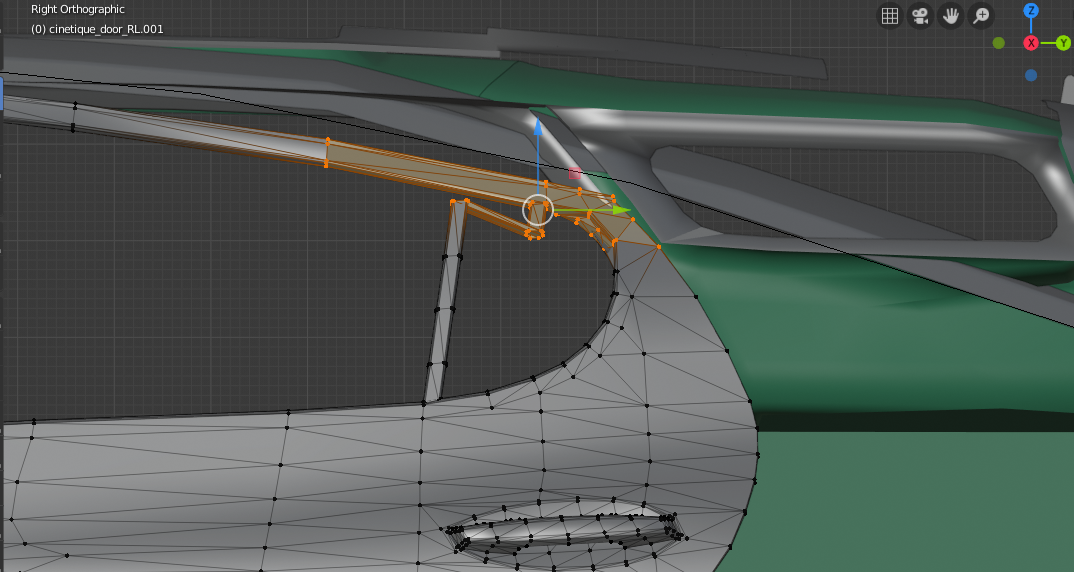The width and height of the screenshot is (1074, 572).
Task: Click the Right Orthographic view label
Action: coord(77,10)
